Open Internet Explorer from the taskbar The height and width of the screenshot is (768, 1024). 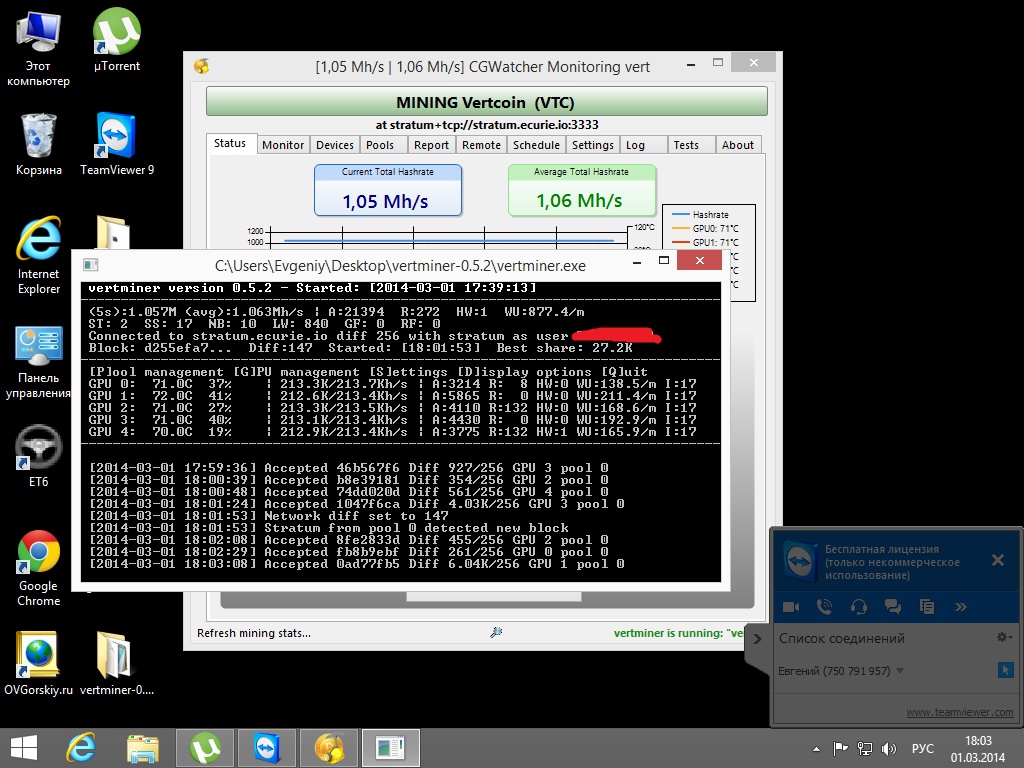pyautogui.click(x=82, y=748)
